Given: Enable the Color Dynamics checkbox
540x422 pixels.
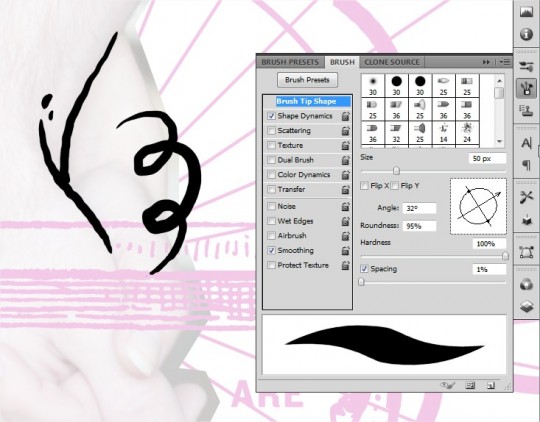Looking at the screenshot, I should tap(271, 175).
